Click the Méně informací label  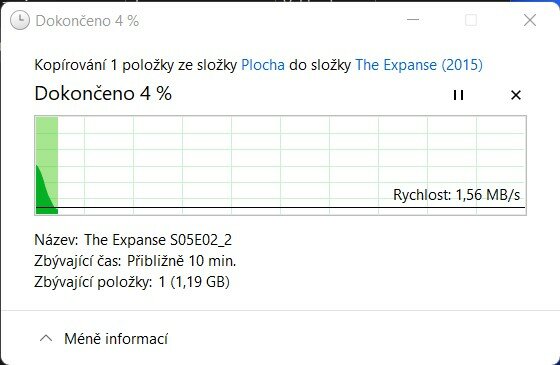click(116, 339)
